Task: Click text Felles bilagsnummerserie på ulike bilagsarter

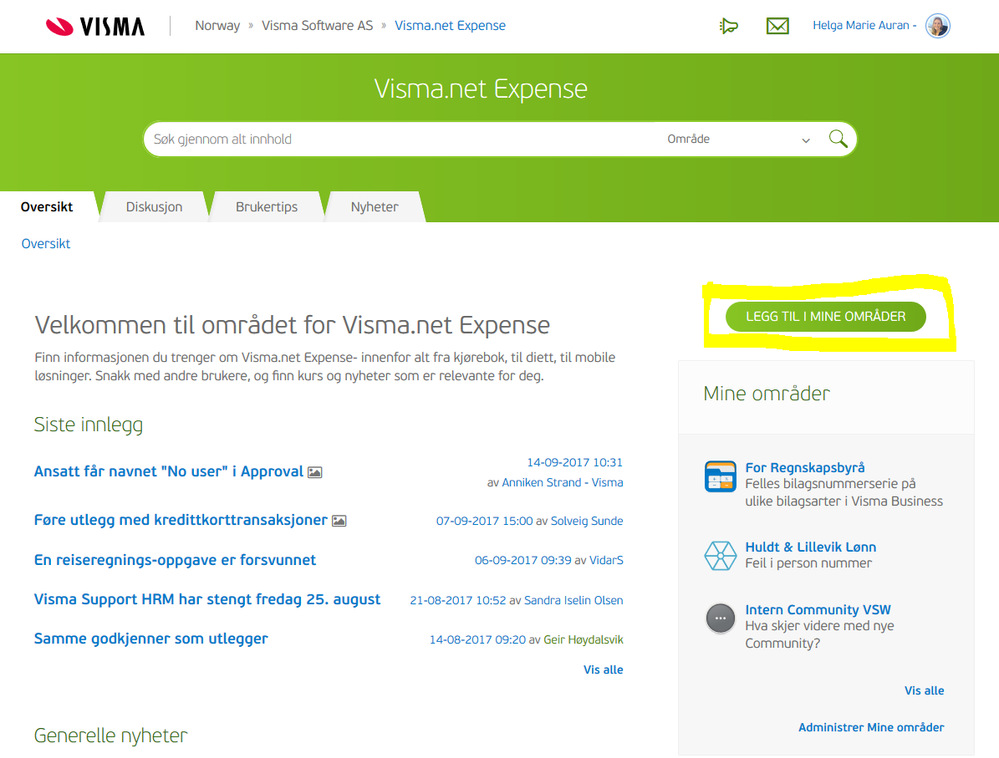Action: tap(844, 492)
